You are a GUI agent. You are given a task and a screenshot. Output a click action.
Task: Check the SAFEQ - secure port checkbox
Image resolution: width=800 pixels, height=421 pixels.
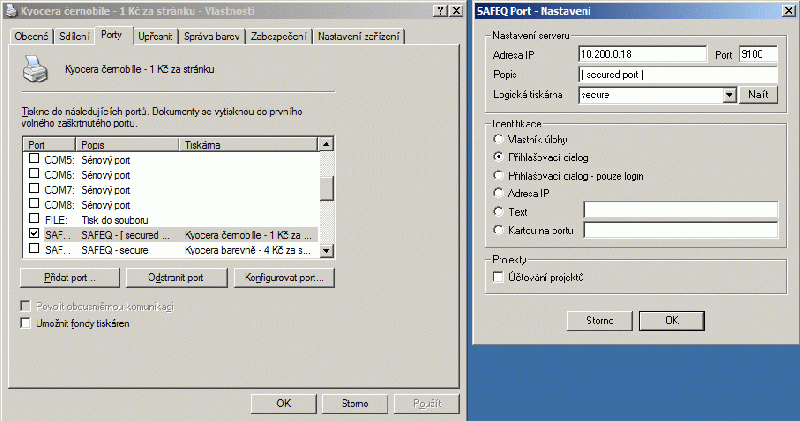pyautogui.click(x=34, y=249)
